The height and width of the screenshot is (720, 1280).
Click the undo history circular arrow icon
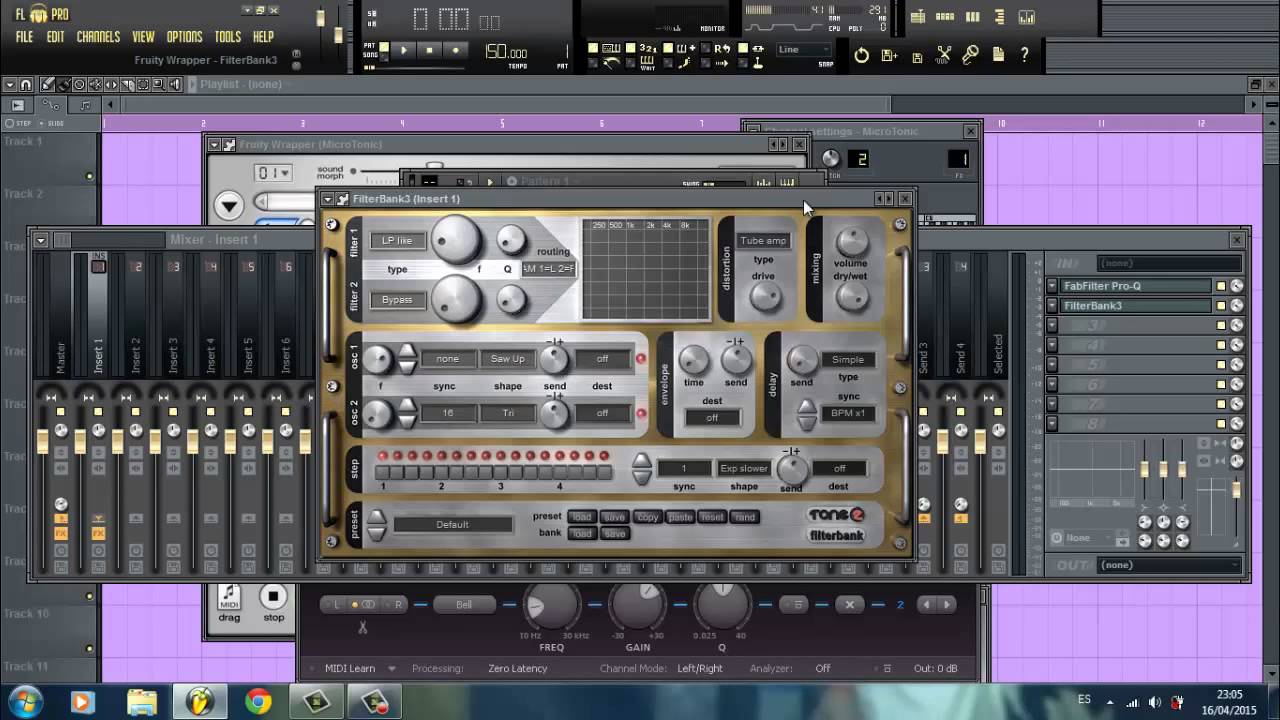pos(862,56)
